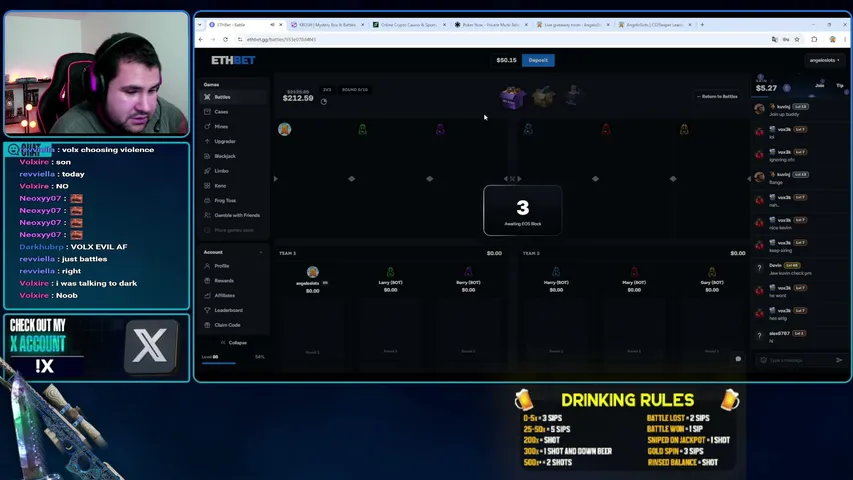The height and width of the screenshot is (480, 853).
Task: Click the Claim Code gift icon
Action: (207, 325)
